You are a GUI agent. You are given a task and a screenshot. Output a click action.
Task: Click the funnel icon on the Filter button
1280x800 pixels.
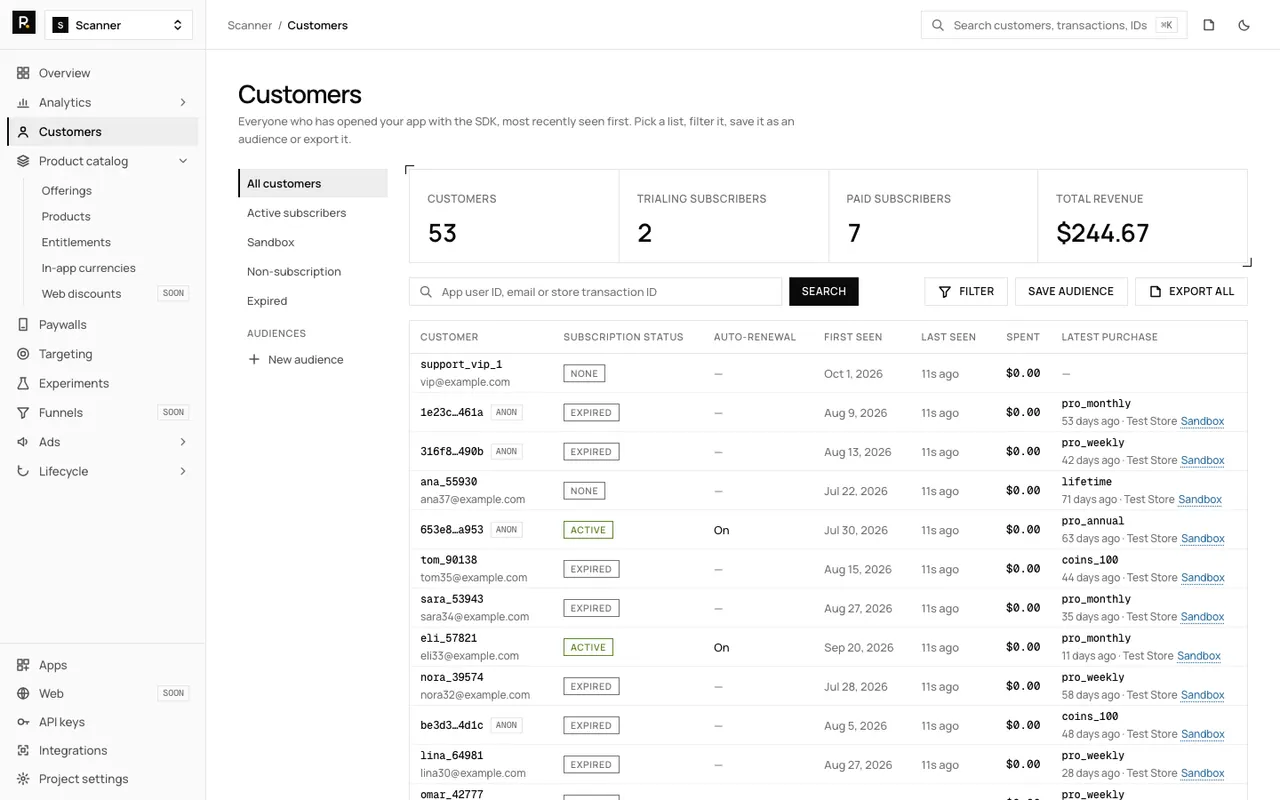945,292
